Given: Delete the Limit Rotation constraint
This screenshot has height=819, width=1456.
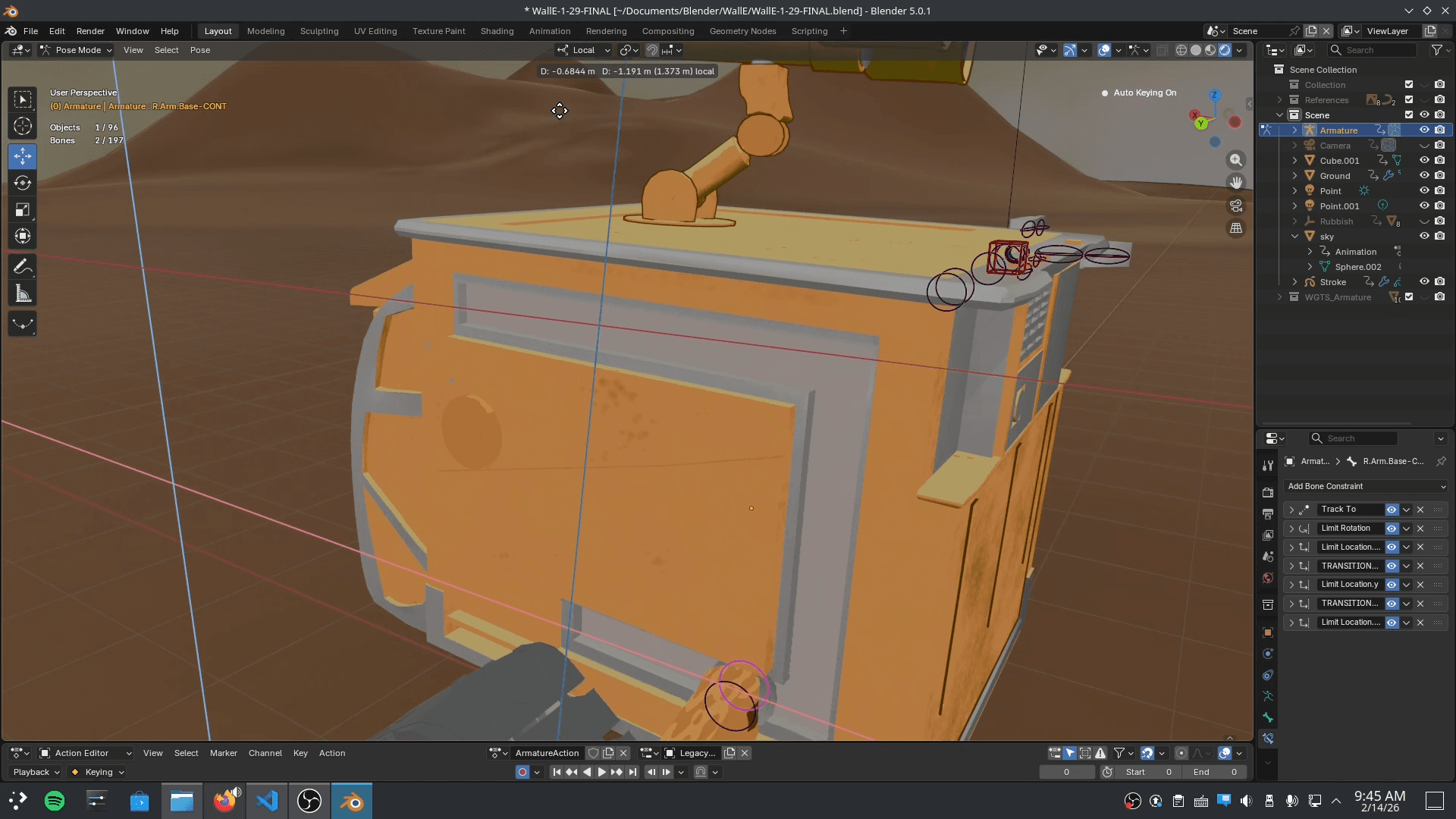Looking at the screenshot, I should coord(1420,529).
